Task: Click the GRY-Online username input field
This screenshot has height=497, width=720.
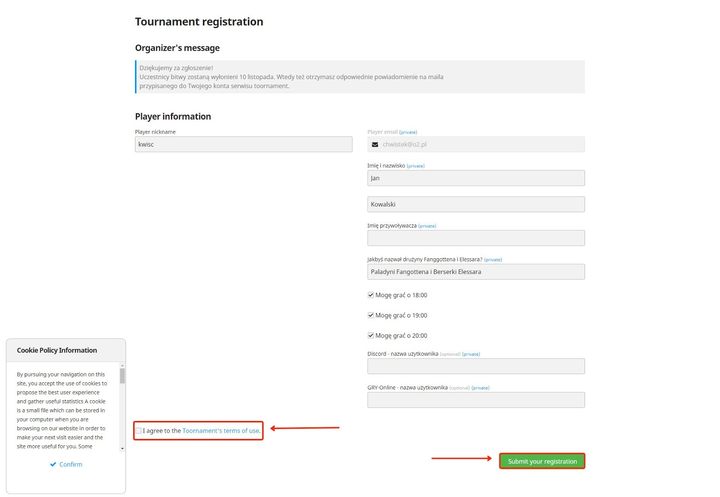Action: 476,400
